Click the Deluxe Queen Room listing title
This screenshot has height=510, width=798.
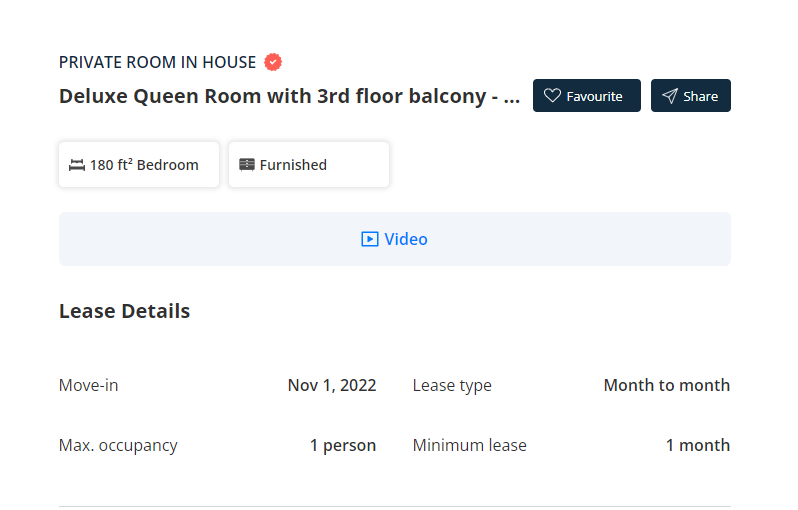(290, 96)
